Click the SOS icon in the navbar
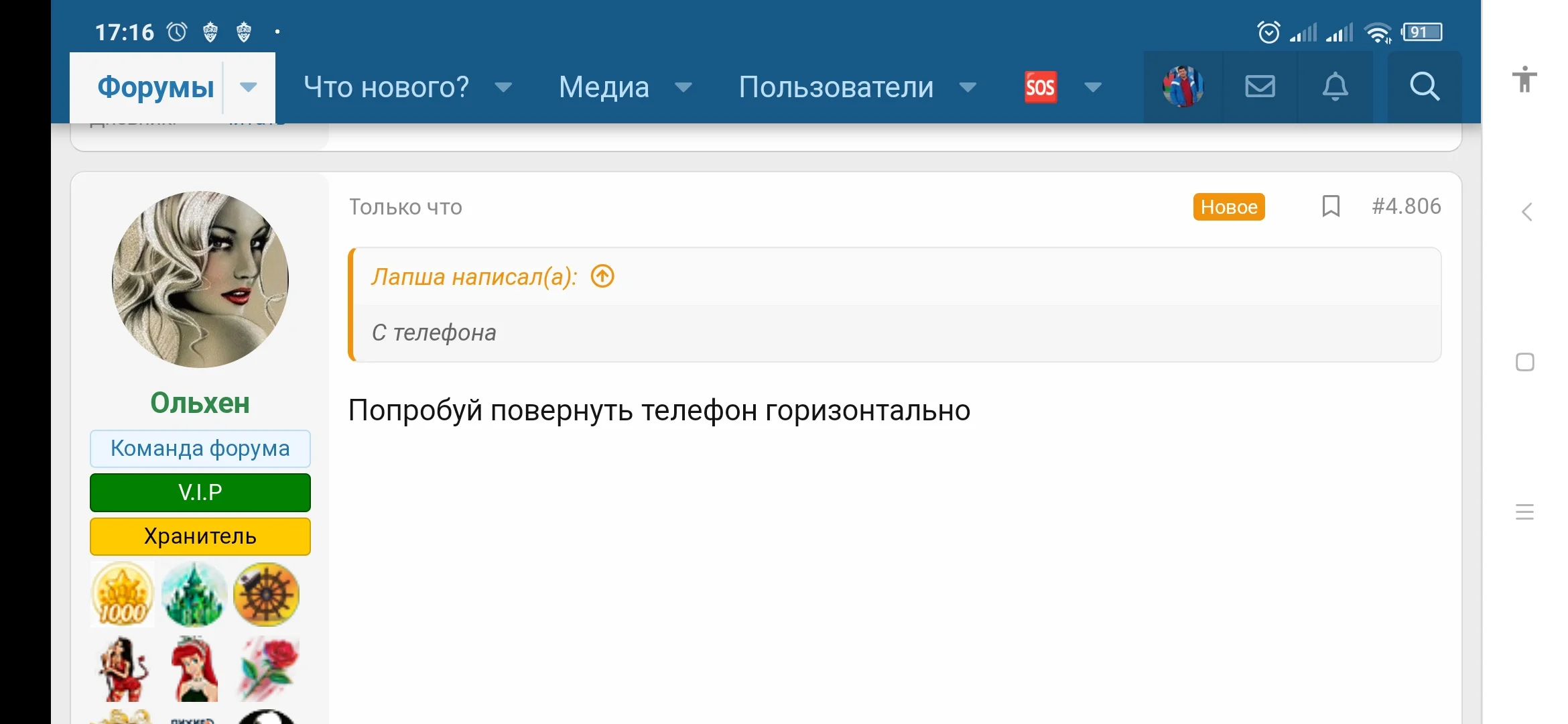The image size is (1568, 724). click(1039, 87)
